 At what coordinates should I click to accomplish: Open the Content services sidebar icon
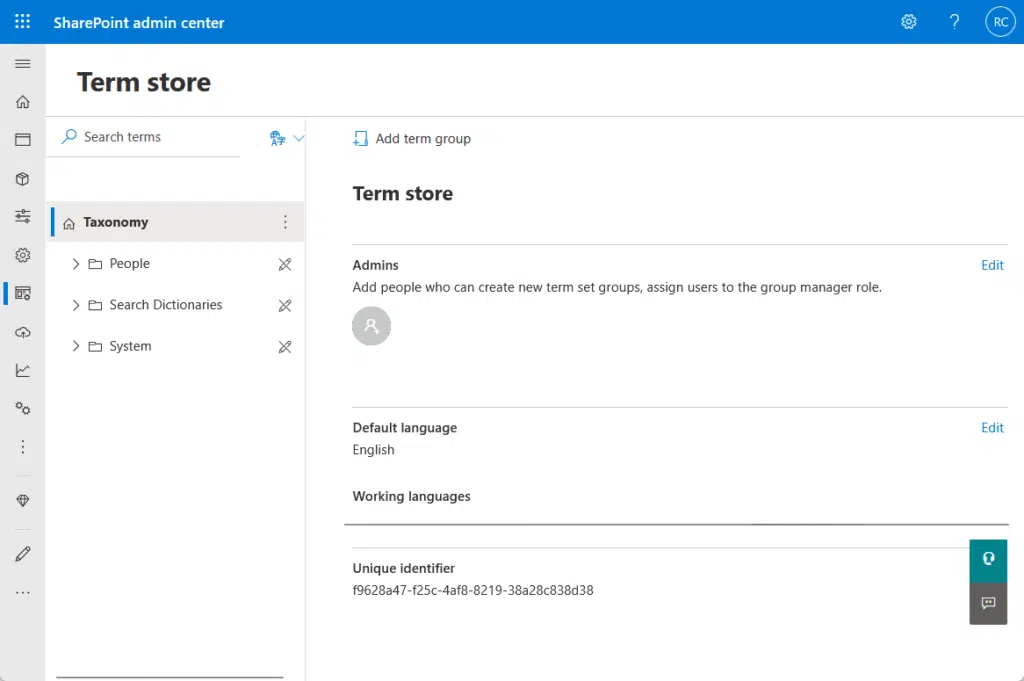point(23,294)
